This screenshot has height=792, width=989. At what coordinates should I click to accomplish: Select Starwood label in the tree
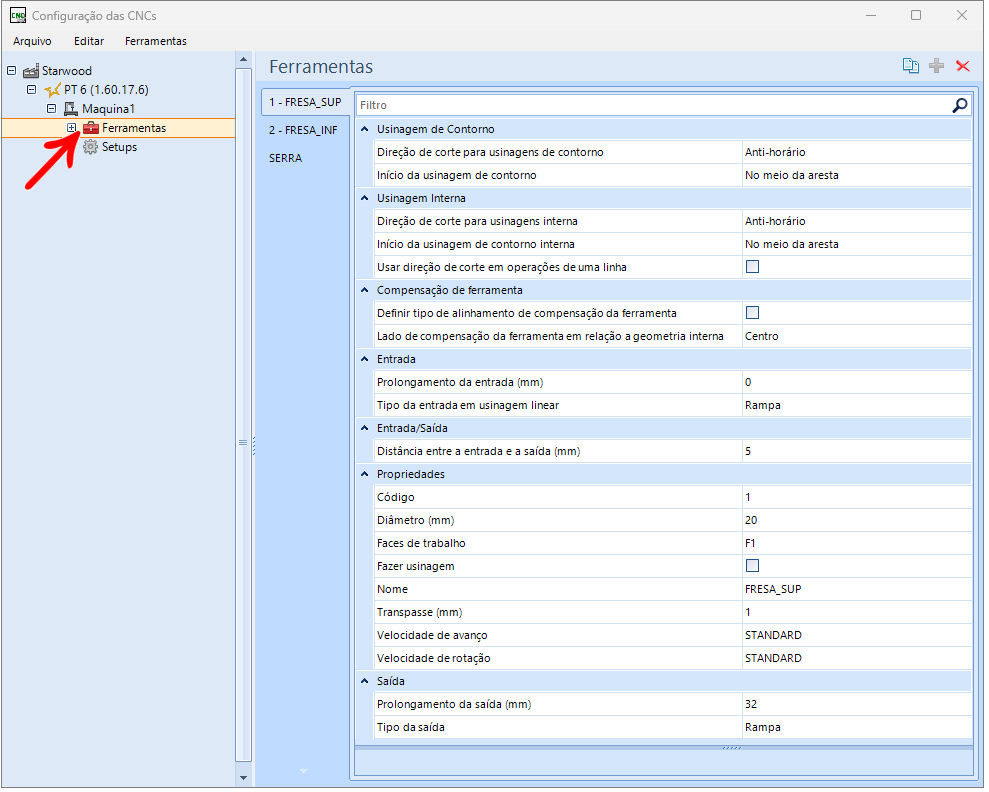pyautogui.click(x=67, y=71)
